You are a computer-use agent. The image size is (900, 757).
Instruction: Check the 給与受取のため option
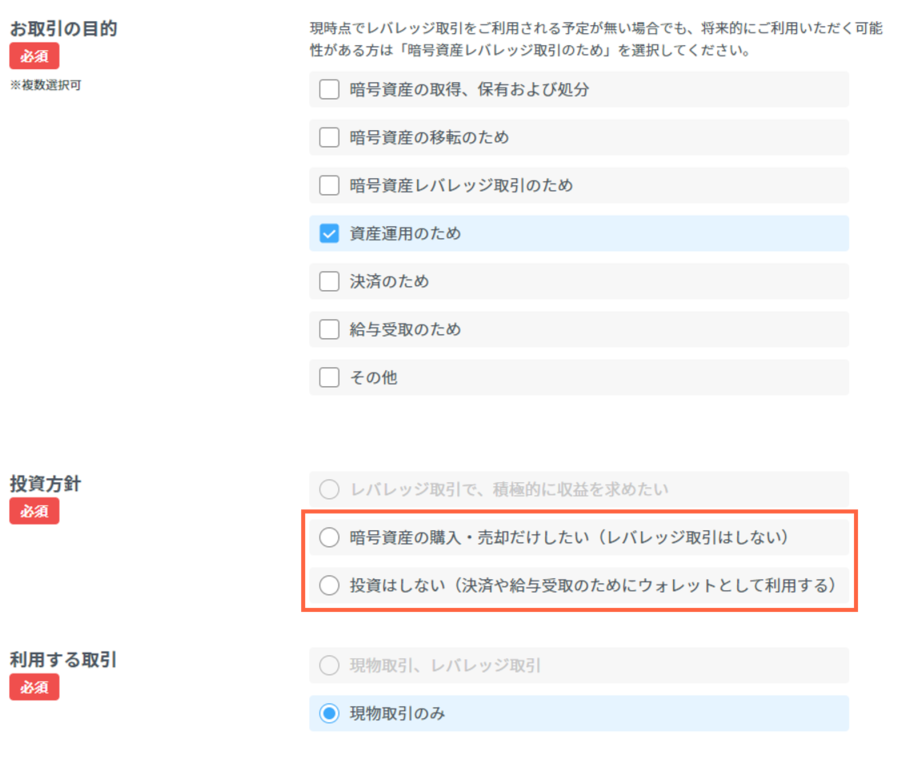[x=329, y=329]
